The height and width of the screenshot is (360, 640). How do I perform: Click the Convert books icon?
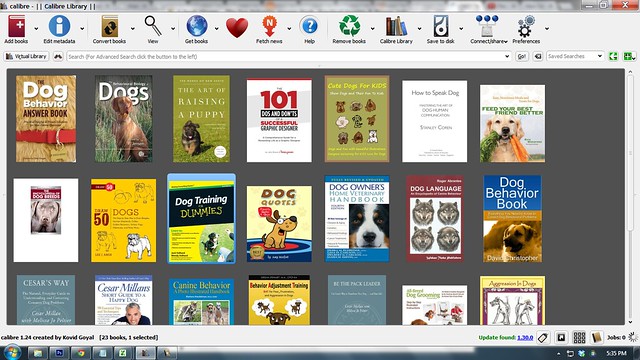[x=109, y=26]
